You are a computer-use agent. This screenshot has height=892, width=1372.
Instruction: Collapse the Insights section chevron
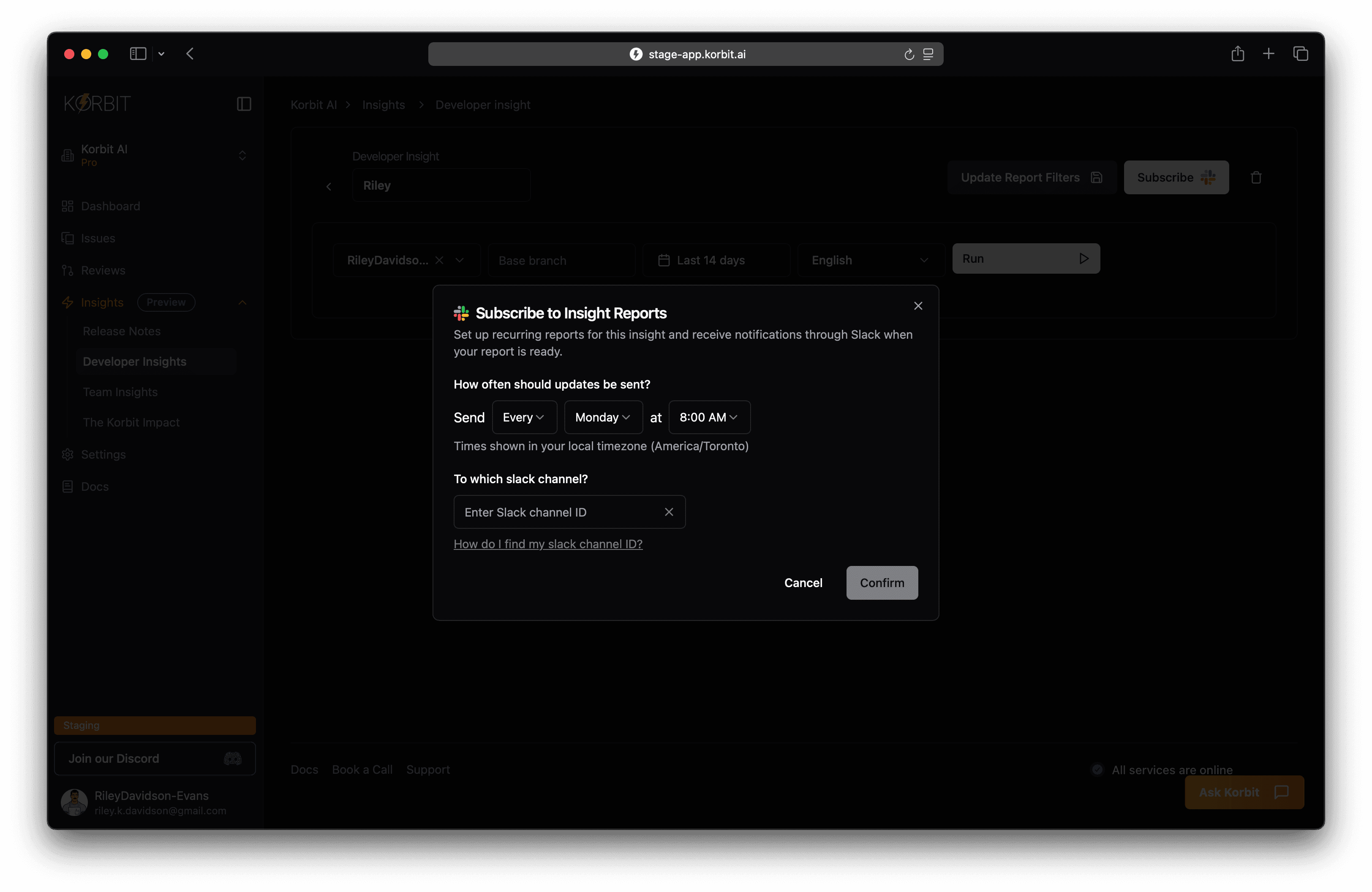coord(242,302)
